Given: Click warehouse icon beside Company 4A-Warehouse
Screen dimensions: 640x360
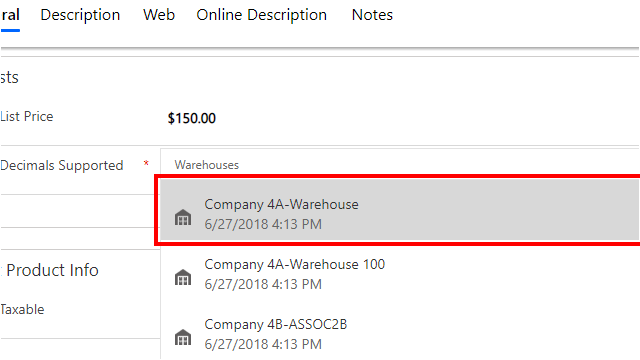Looking at the screenshot, I should click(183, 217).
